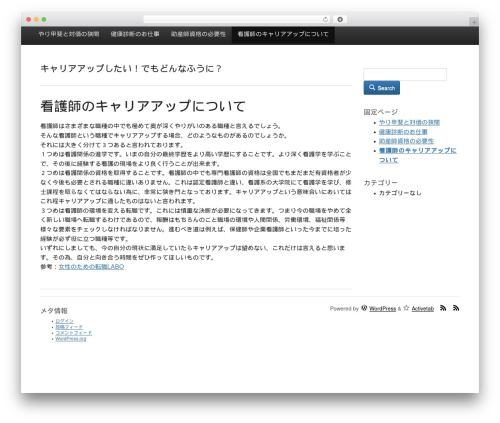Click the sidebar search text field

(x=405, y=74)
